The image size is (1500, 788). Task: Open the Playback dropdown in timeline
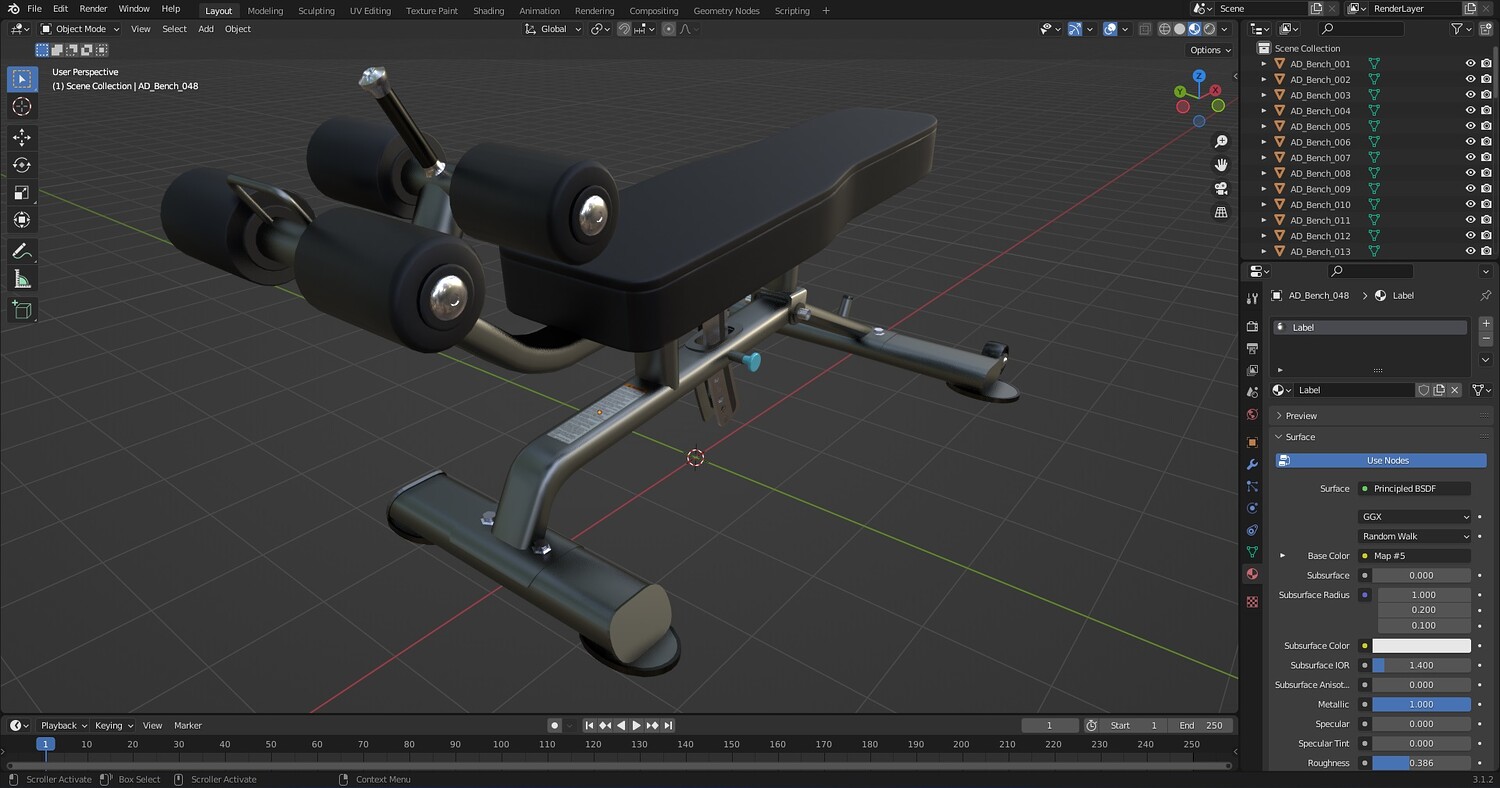click(64, 725)
